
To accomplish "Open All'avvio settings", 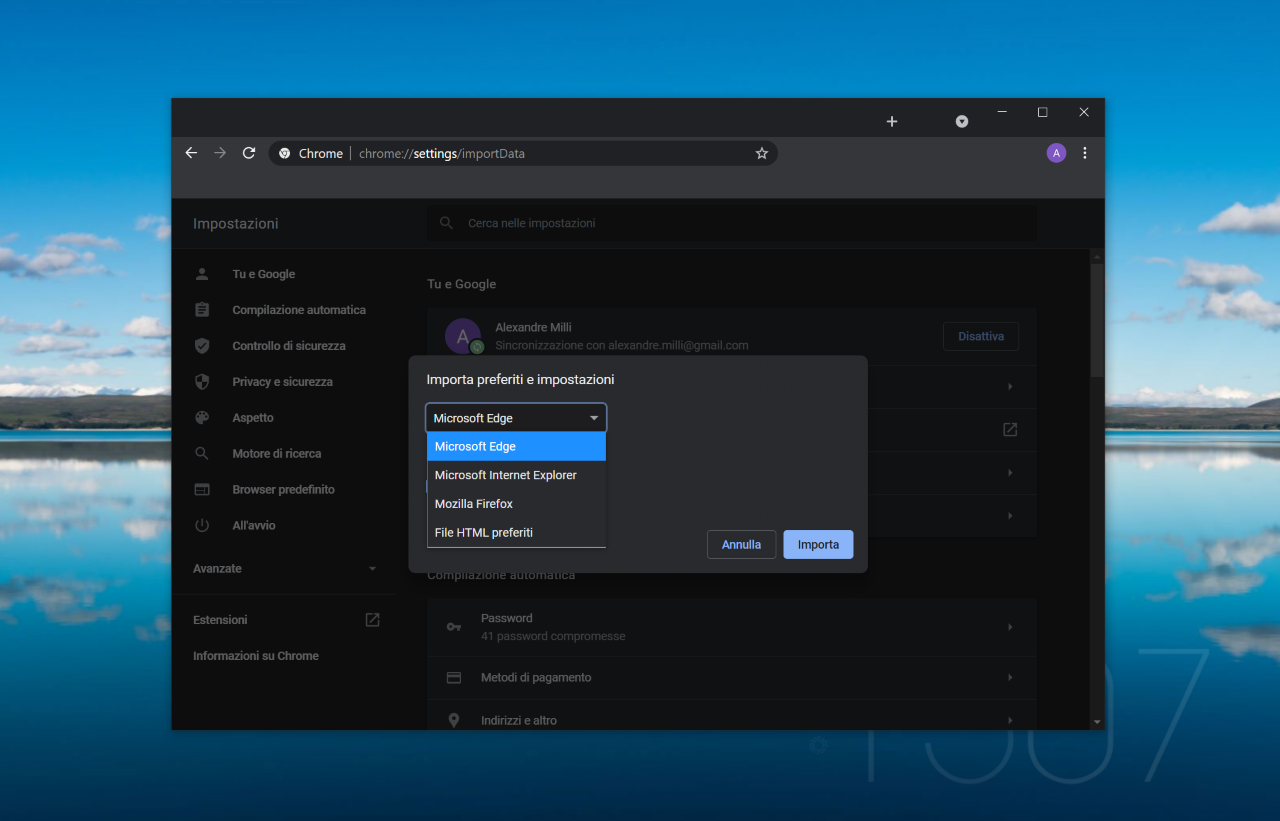I will point(254,525).
